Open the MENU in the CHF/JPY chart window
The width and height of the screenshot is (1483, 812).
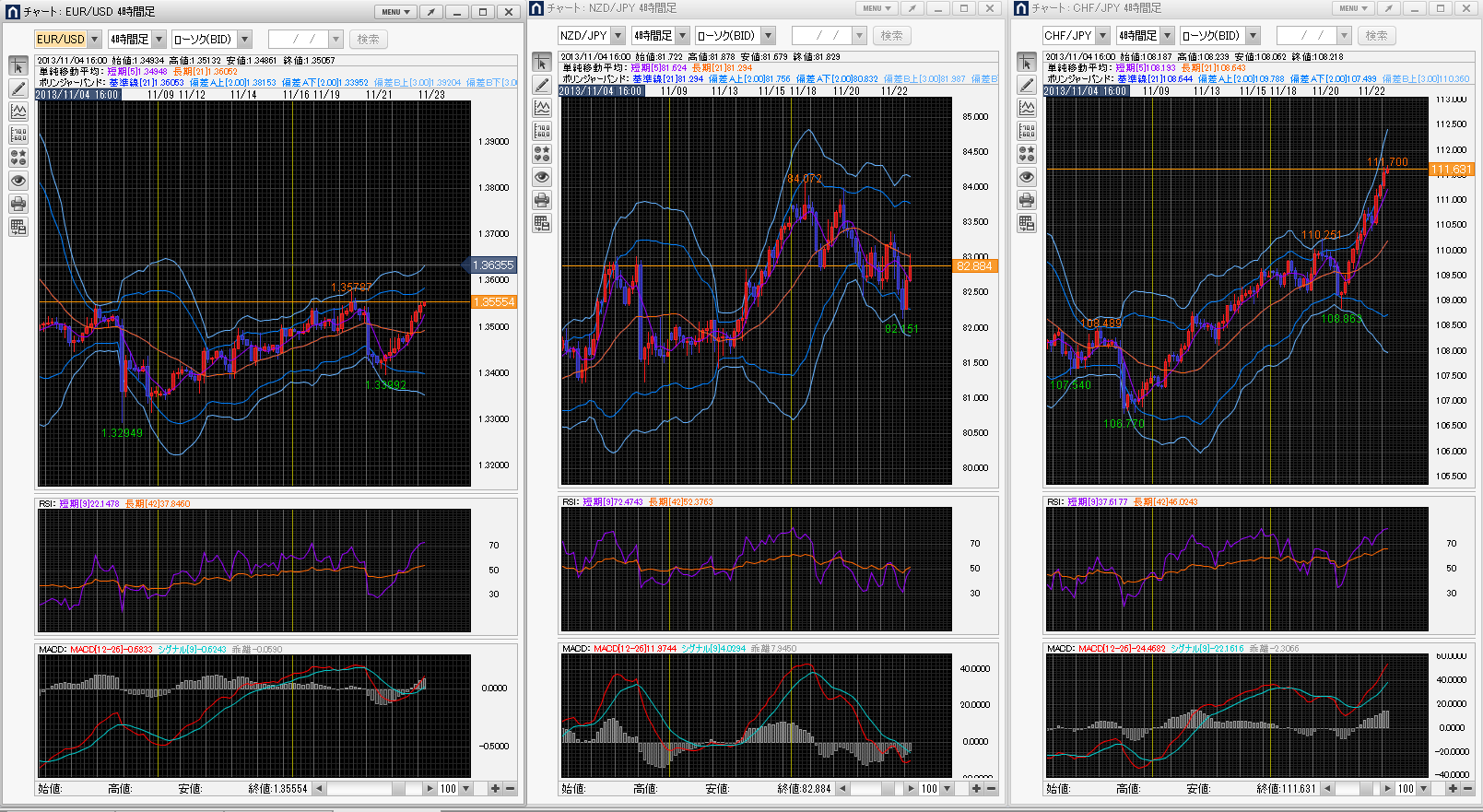point(1353,8)
